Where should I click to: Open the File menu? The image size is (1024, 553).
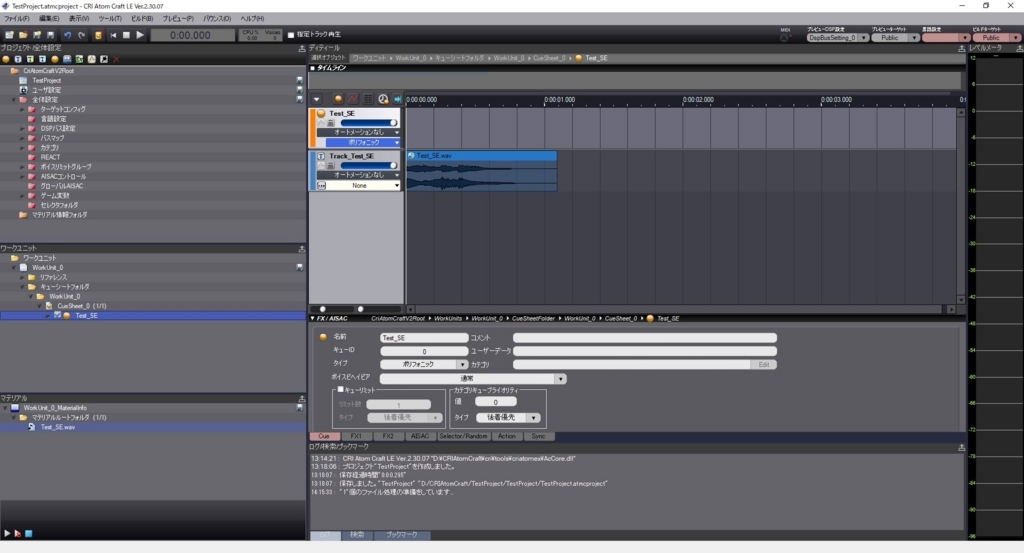coord(16,19)
